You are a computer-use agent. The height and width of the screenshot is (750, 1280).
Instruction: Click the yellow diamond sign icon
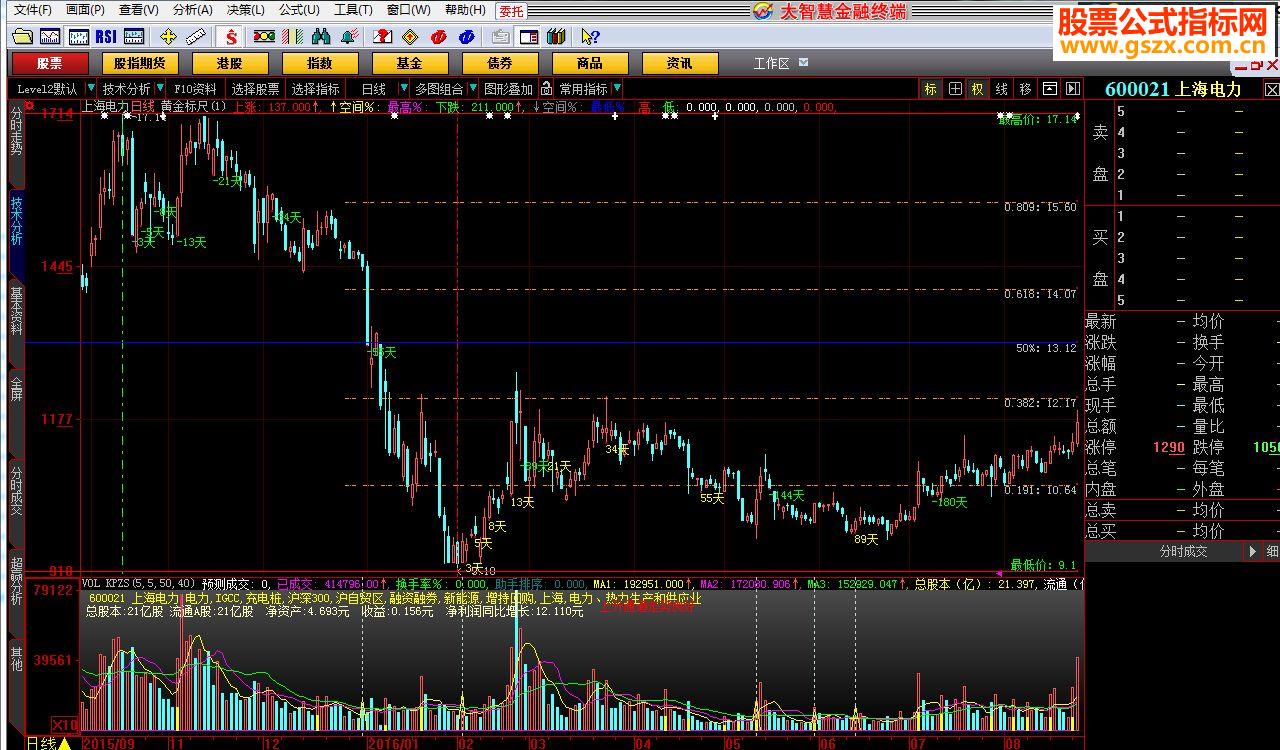(x=409, y=37)
